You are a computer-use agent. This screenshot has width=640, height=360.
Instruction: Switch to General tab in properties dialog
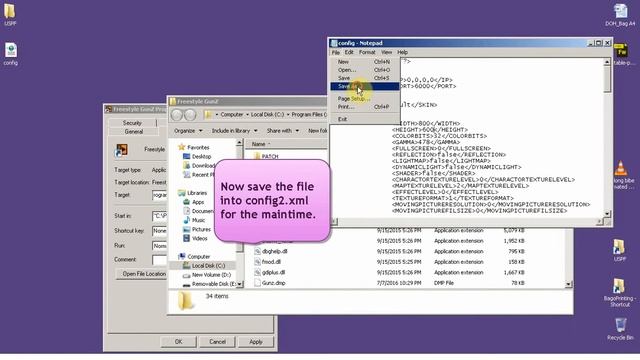pos(133,132)
